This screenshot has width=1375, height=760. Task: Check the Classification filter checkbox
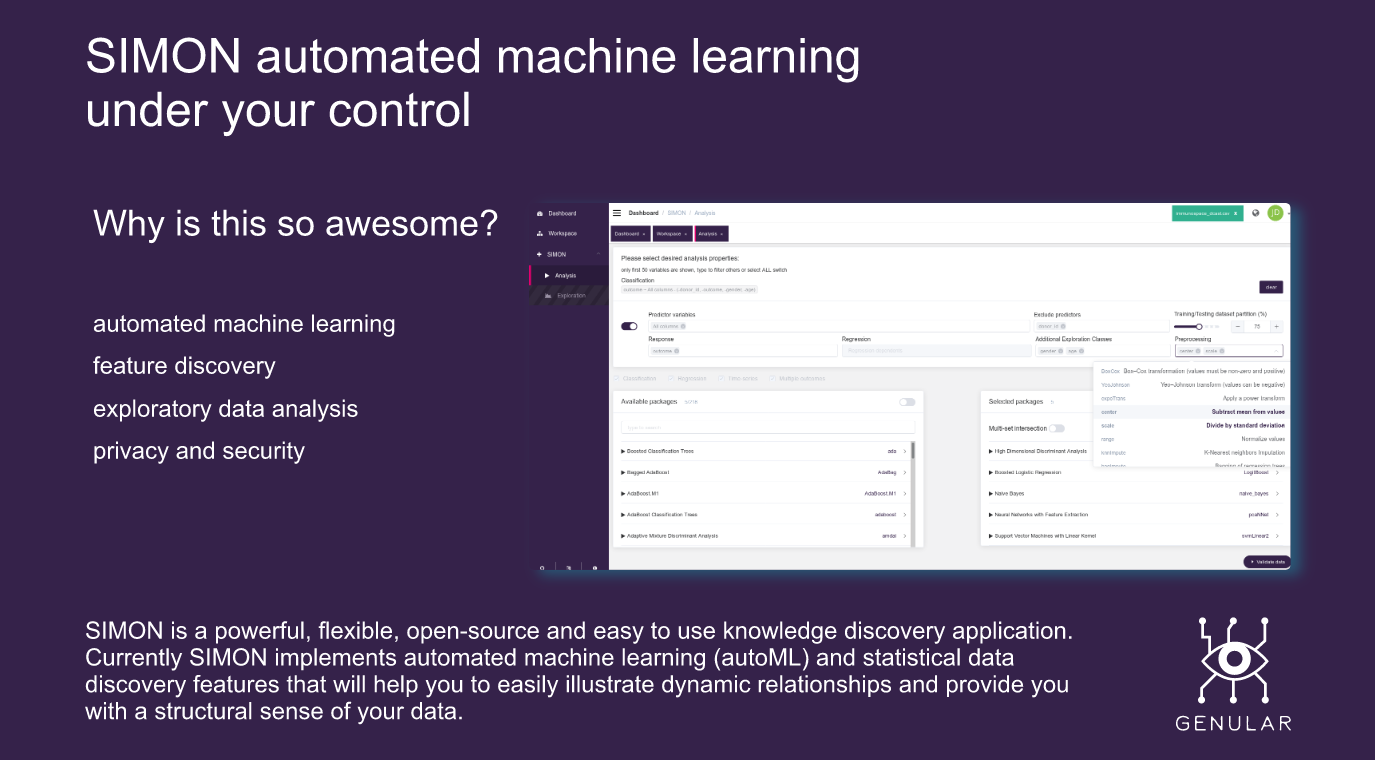pyautogui.click(x=617, y=379)
